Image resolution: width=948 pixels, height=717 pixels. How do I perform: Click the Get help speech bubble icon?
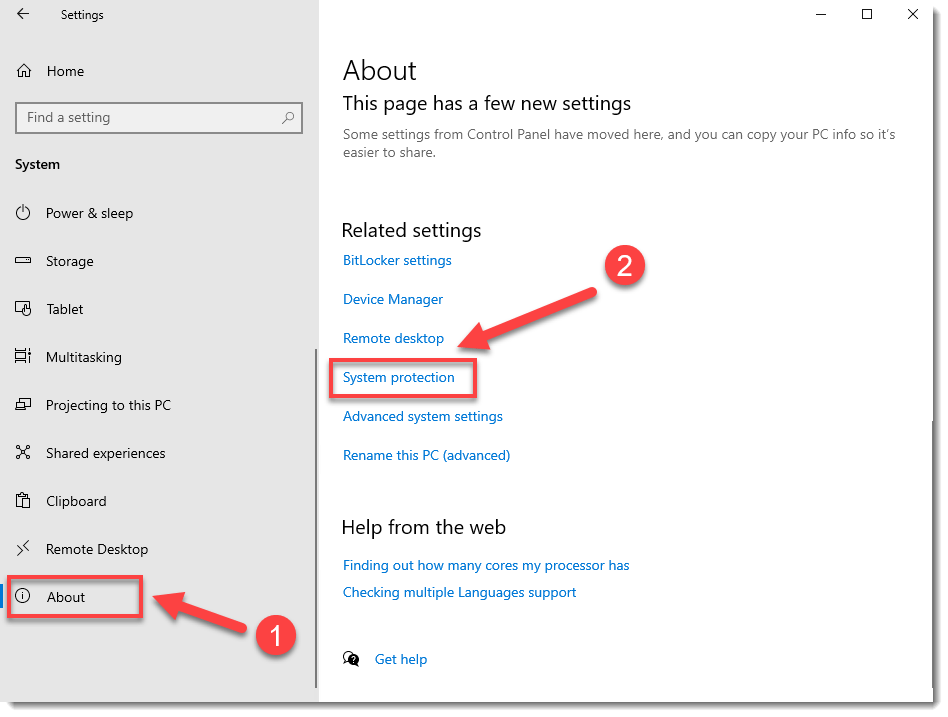pyautogui.click(x=352, y=658)
